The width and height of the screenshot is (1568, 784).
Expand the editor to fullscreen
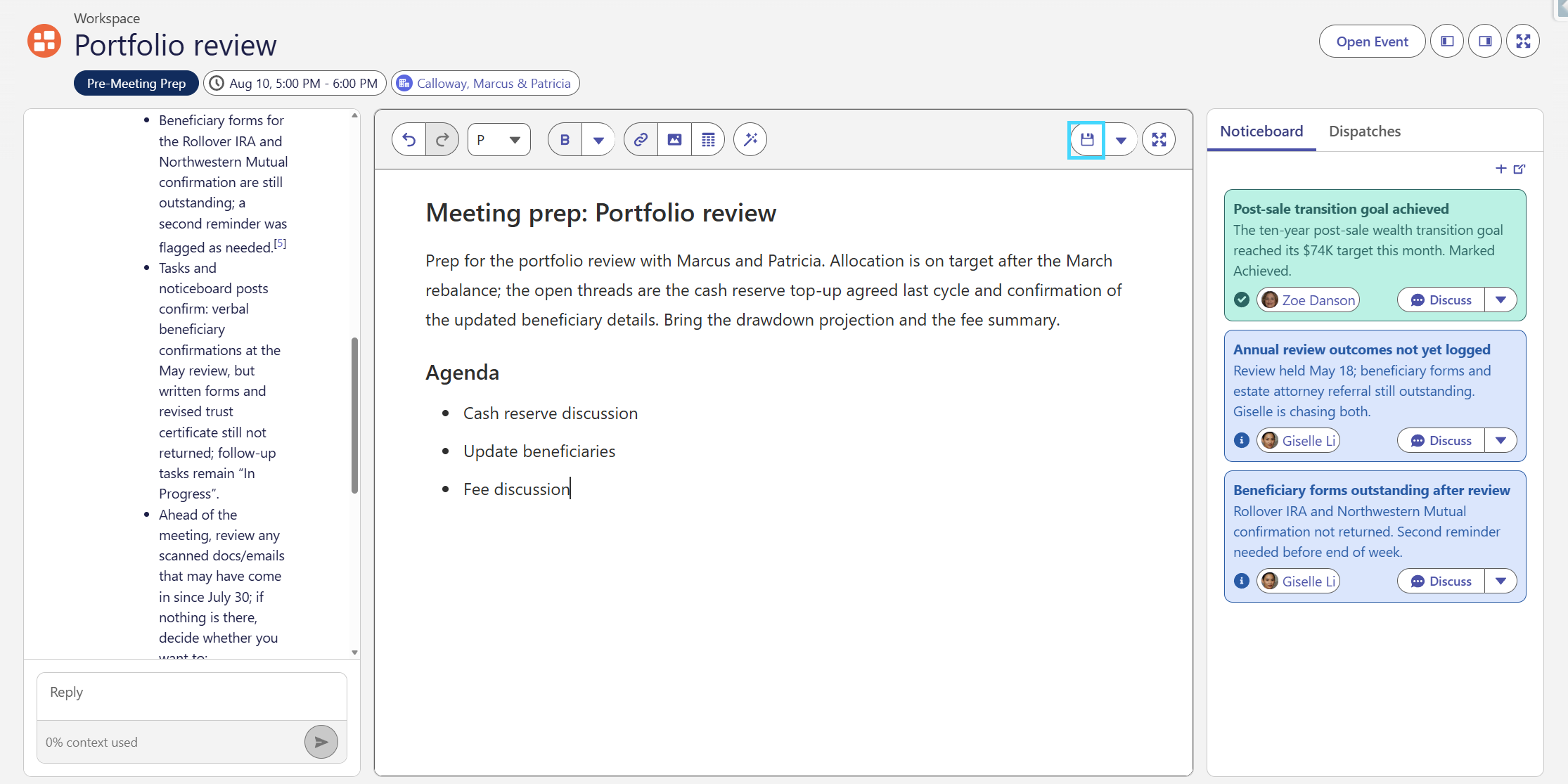click(x=1159, y=139)
